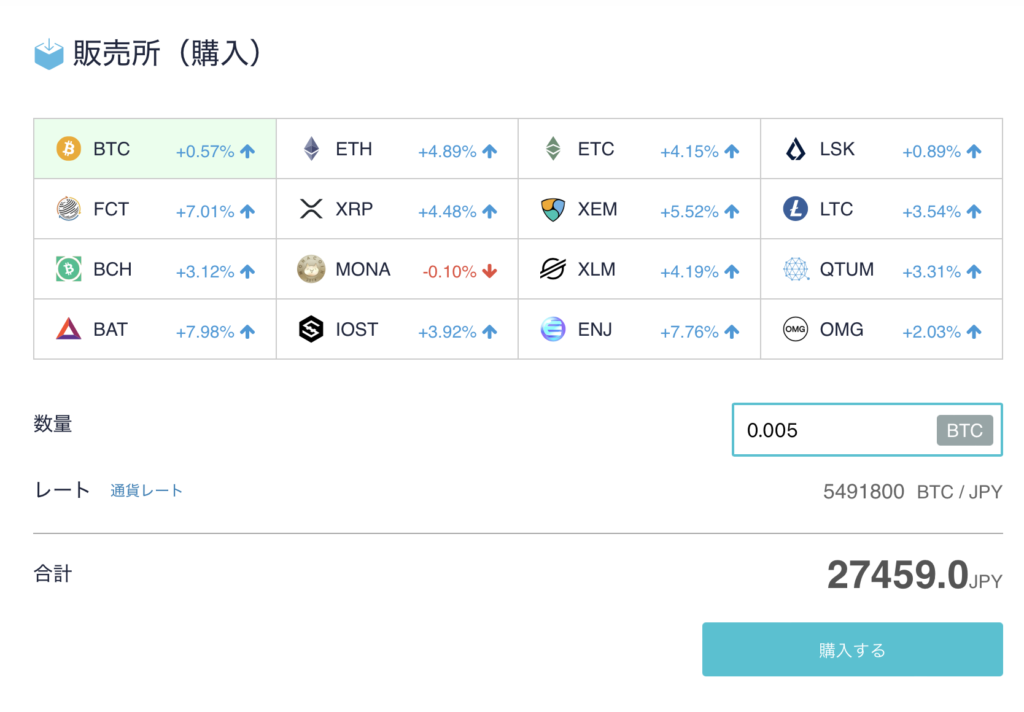Choose the MONA coin icon
Image resolution: width=1024 pixels, height=712 pixels.
311,269
